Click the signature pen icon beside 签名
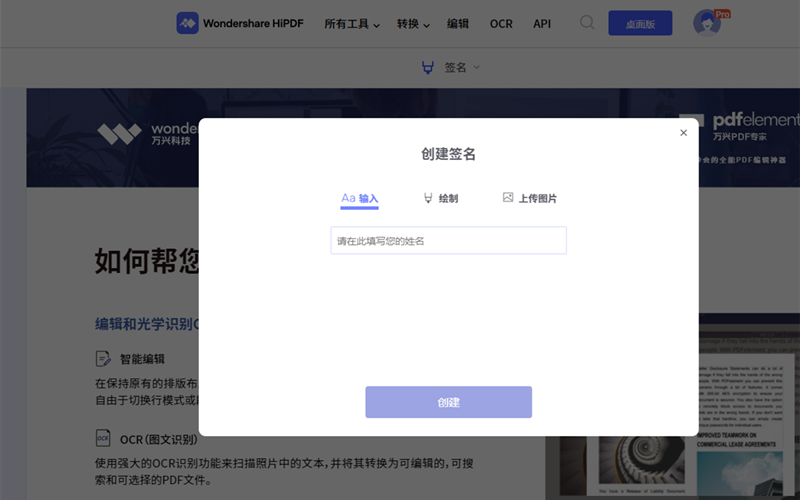 point(428,67)
